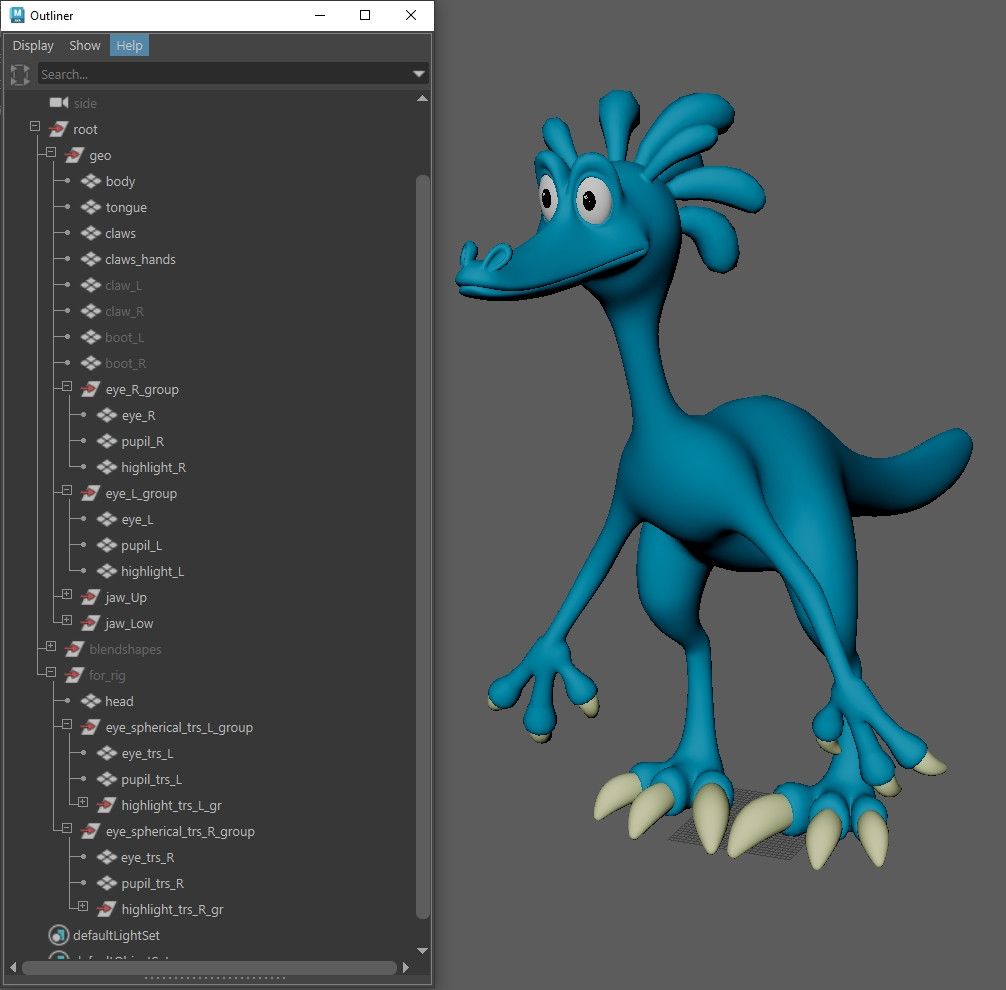Viewport: 1006px width, 990px height.
Task: Collapse the geo group
Action: [50, 152]
